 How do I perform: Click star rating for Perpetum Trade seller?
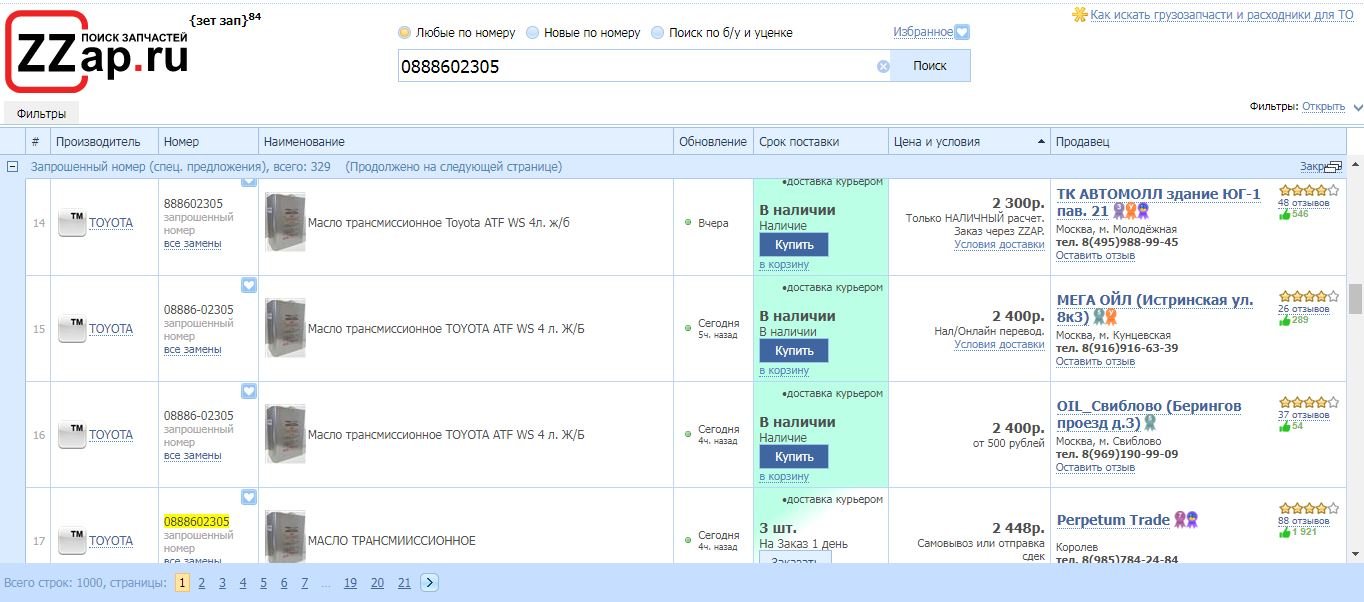[1309, 508]
